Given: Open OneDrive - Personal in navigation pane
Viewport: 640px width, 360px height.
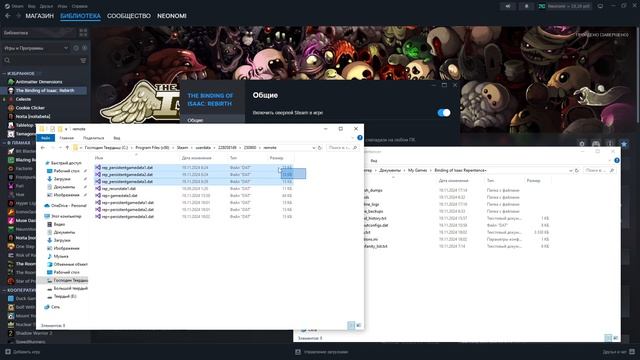Looking at the screenshot, I should (68, 205).
